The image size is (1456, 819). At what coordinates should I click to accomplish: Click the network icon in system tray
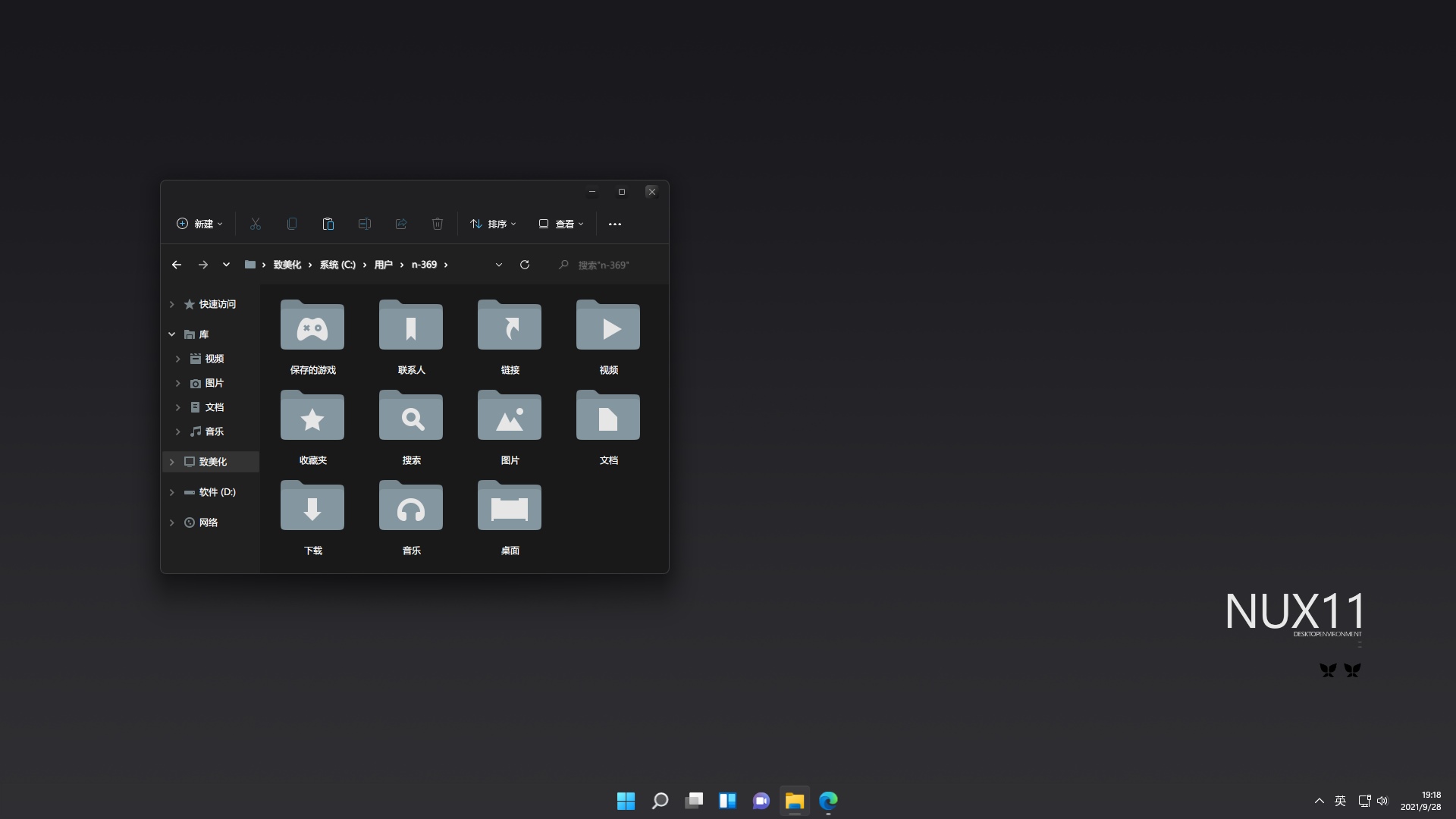1364,801
